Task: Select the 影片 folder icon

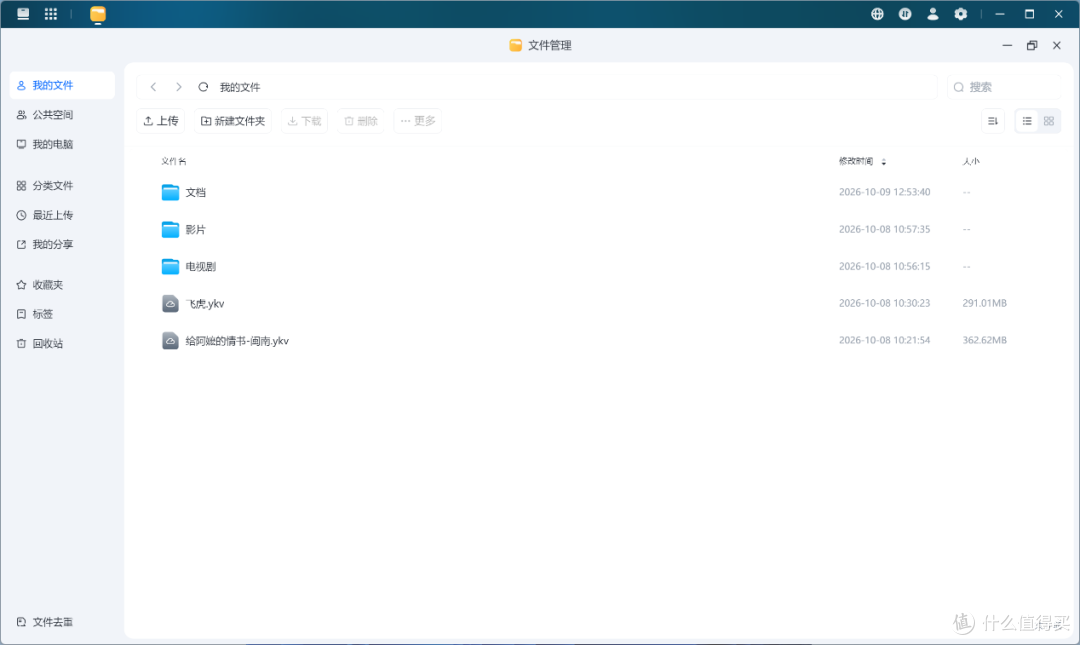Action: 170,229
